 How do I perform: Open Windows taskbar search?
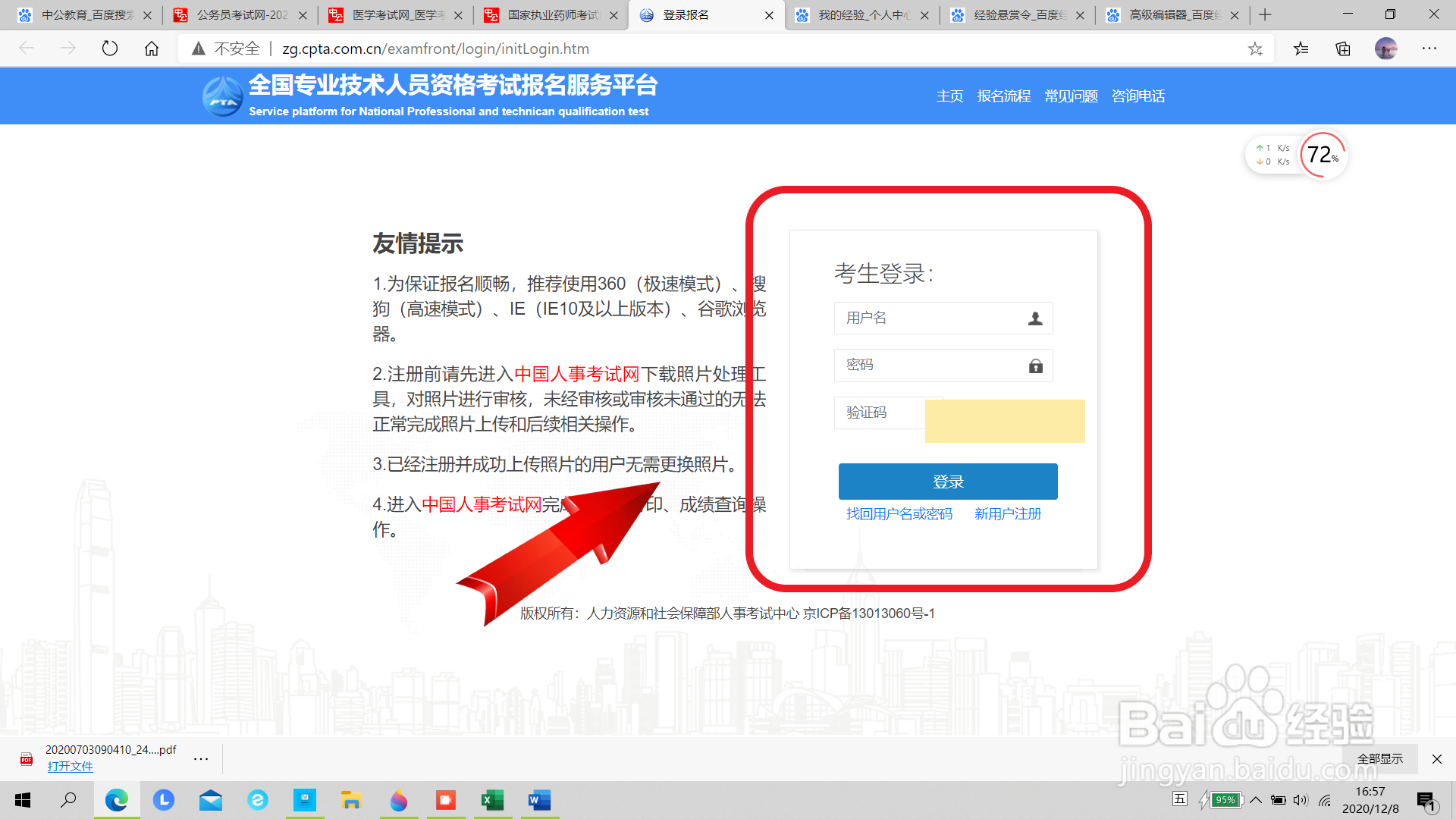tap(69, 800)
